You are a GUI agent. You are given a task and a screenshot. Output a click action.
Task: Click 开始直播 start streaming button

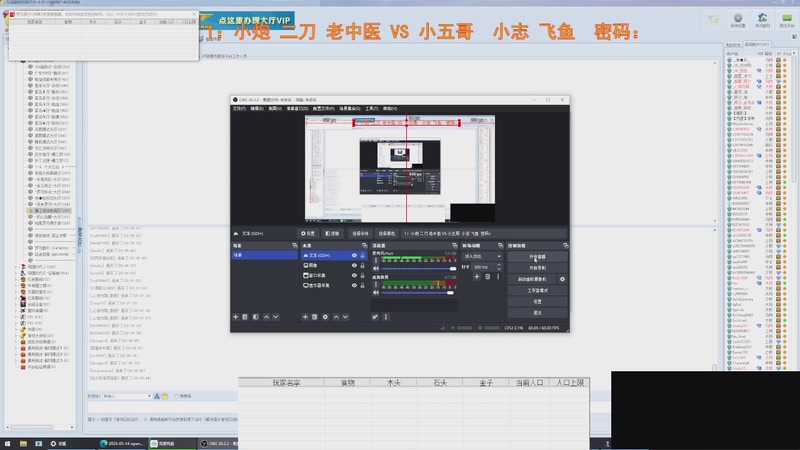(x=537, y=257)
